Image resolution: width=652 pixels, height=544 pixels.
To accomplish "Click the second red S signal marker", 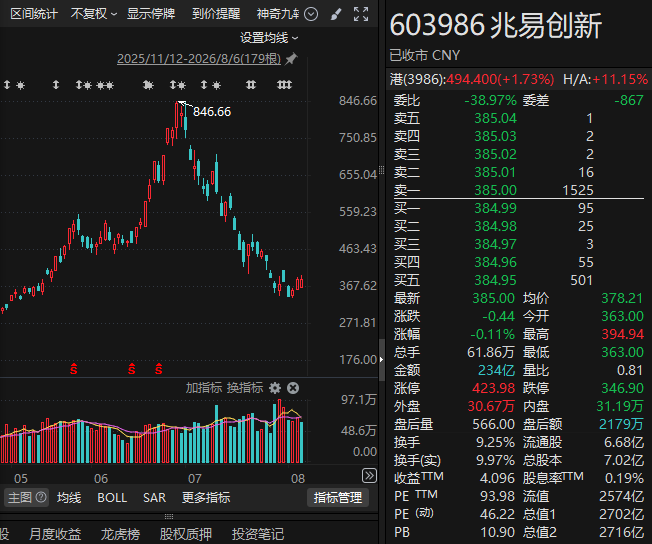I will pyautogui.click(x=131, y=368).
